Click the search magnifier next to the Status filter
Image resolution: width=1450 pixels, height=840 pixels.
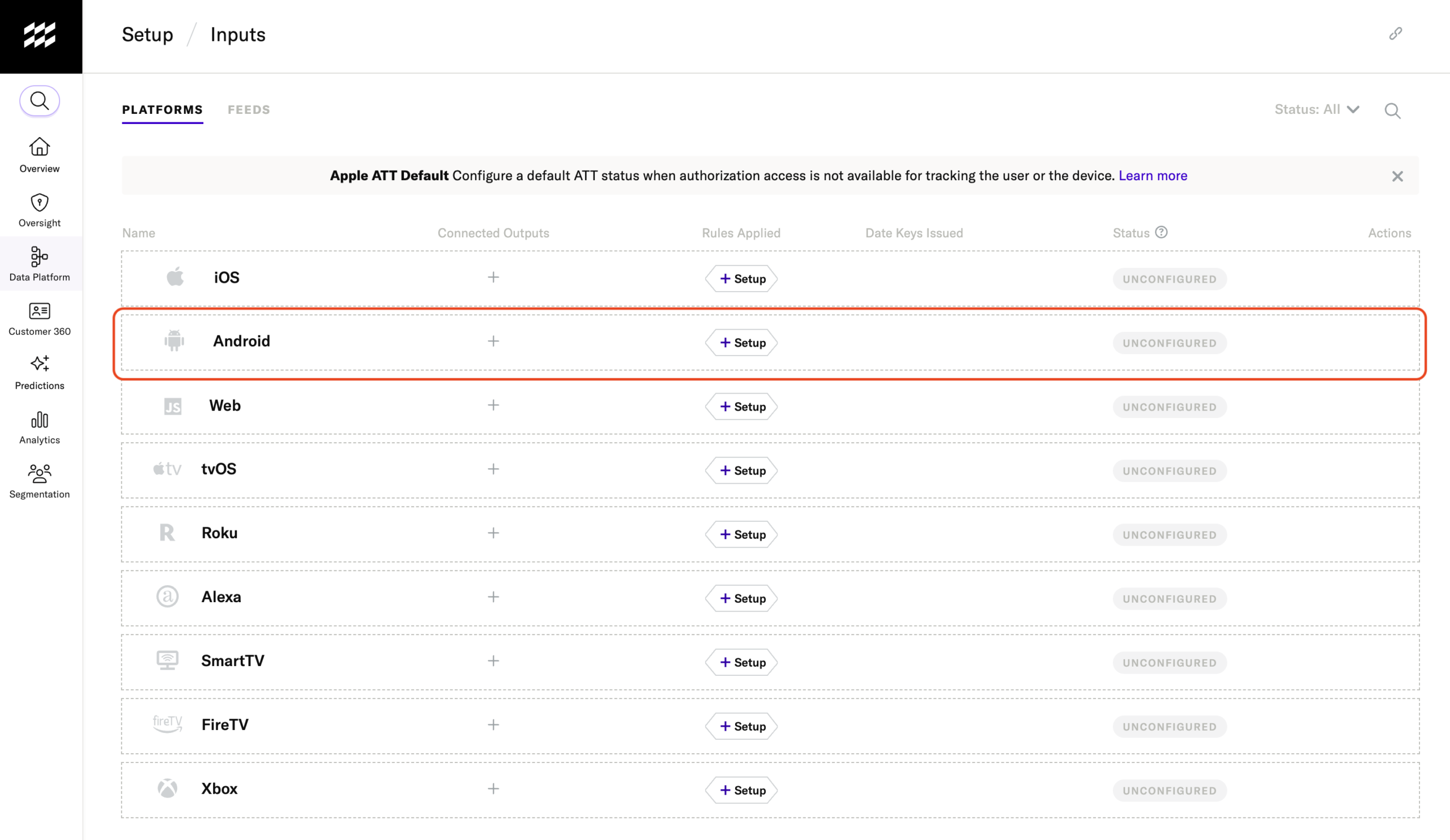pos(1392,110)
